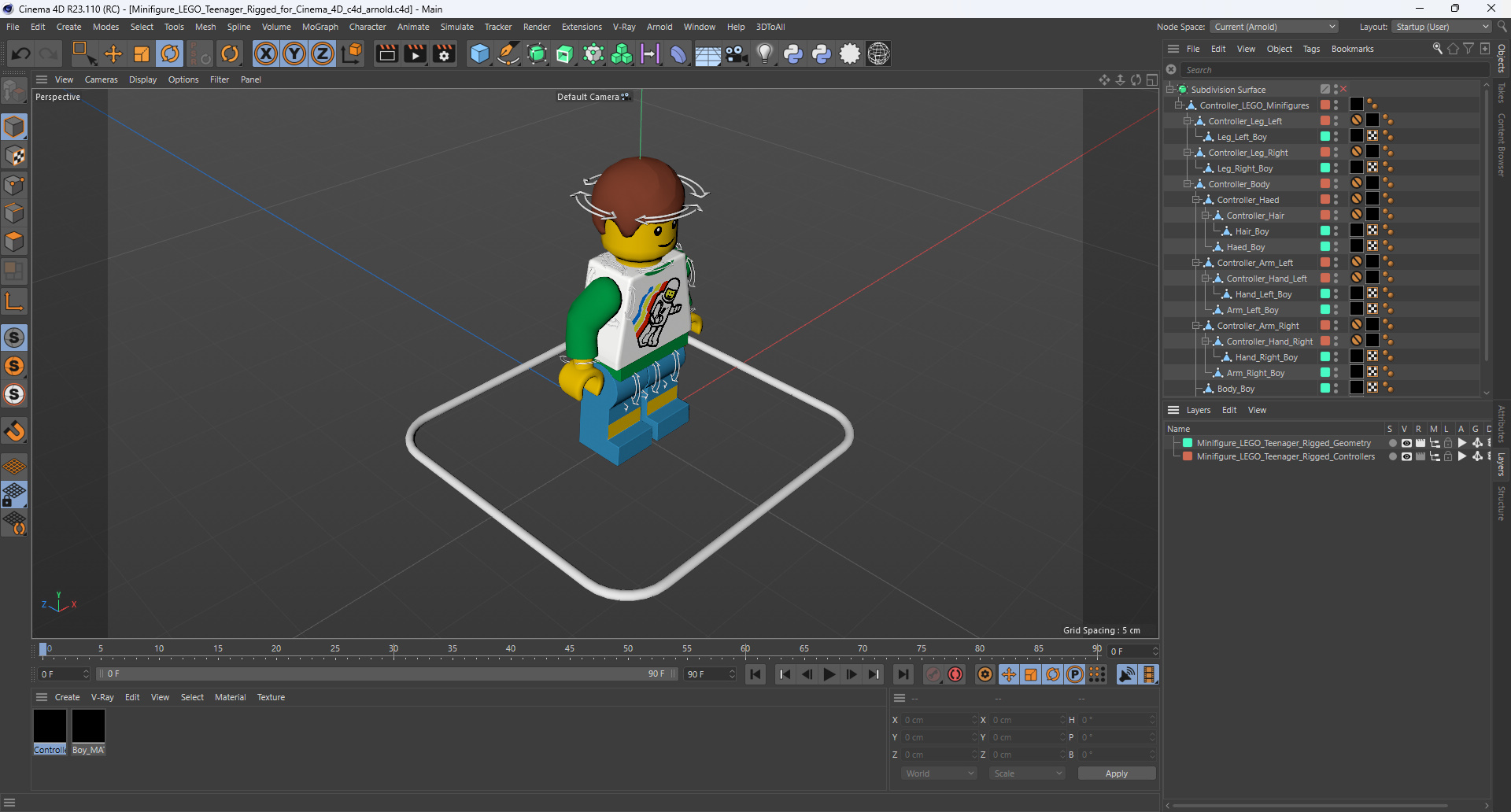This screenshot has height=812, width=1511.
Task: Open material manager Texture menu
Action: (x=271, y=697)
